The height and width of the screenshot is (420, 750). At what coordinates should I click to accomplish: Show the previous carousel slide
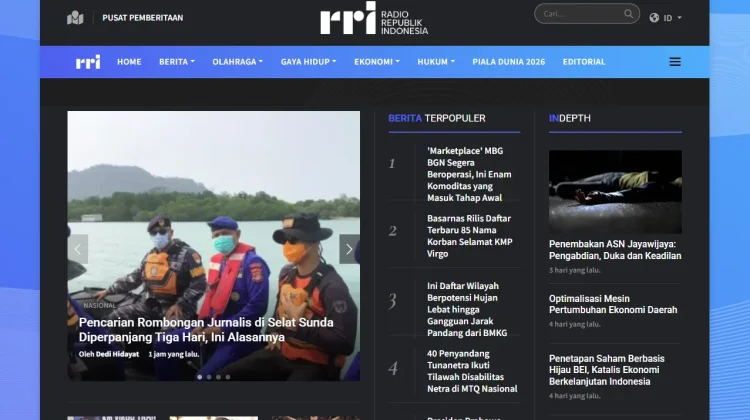coord(77,249)
